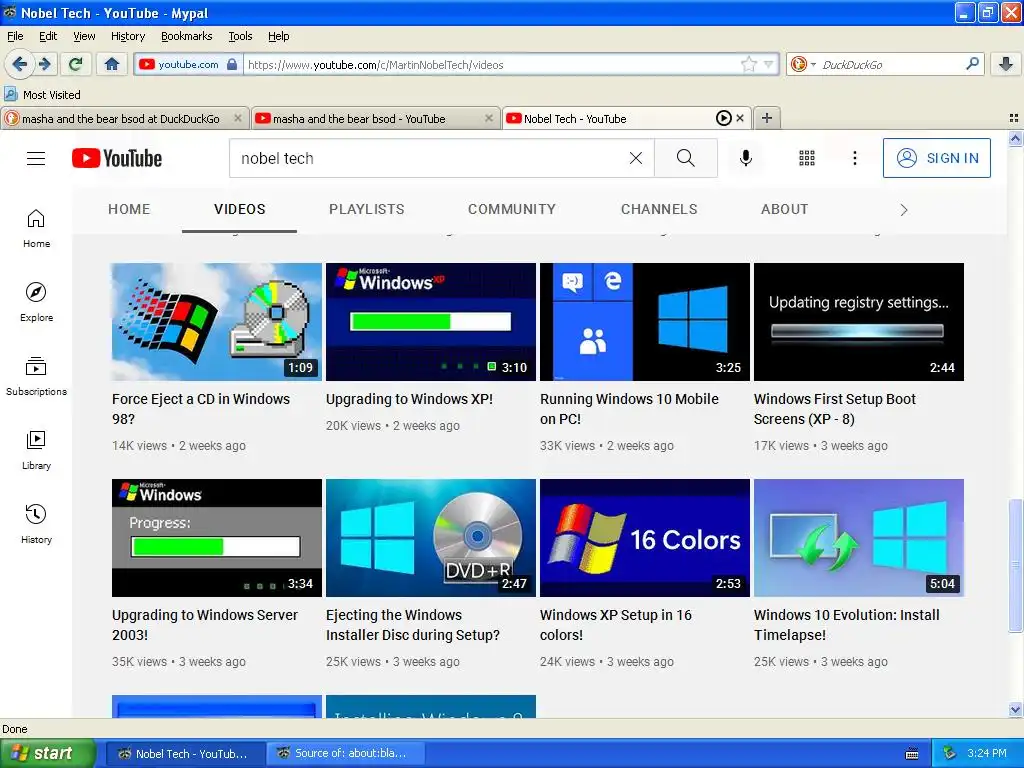Switch to the DuckDuckGo masha search tab
This screenshot has width=1024, height=768.
(x=121, y=118)
